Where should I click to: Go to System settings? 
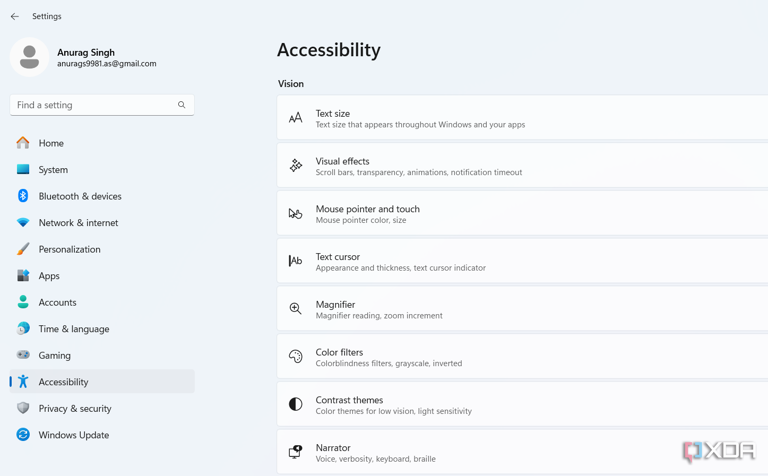click(53, 169)
